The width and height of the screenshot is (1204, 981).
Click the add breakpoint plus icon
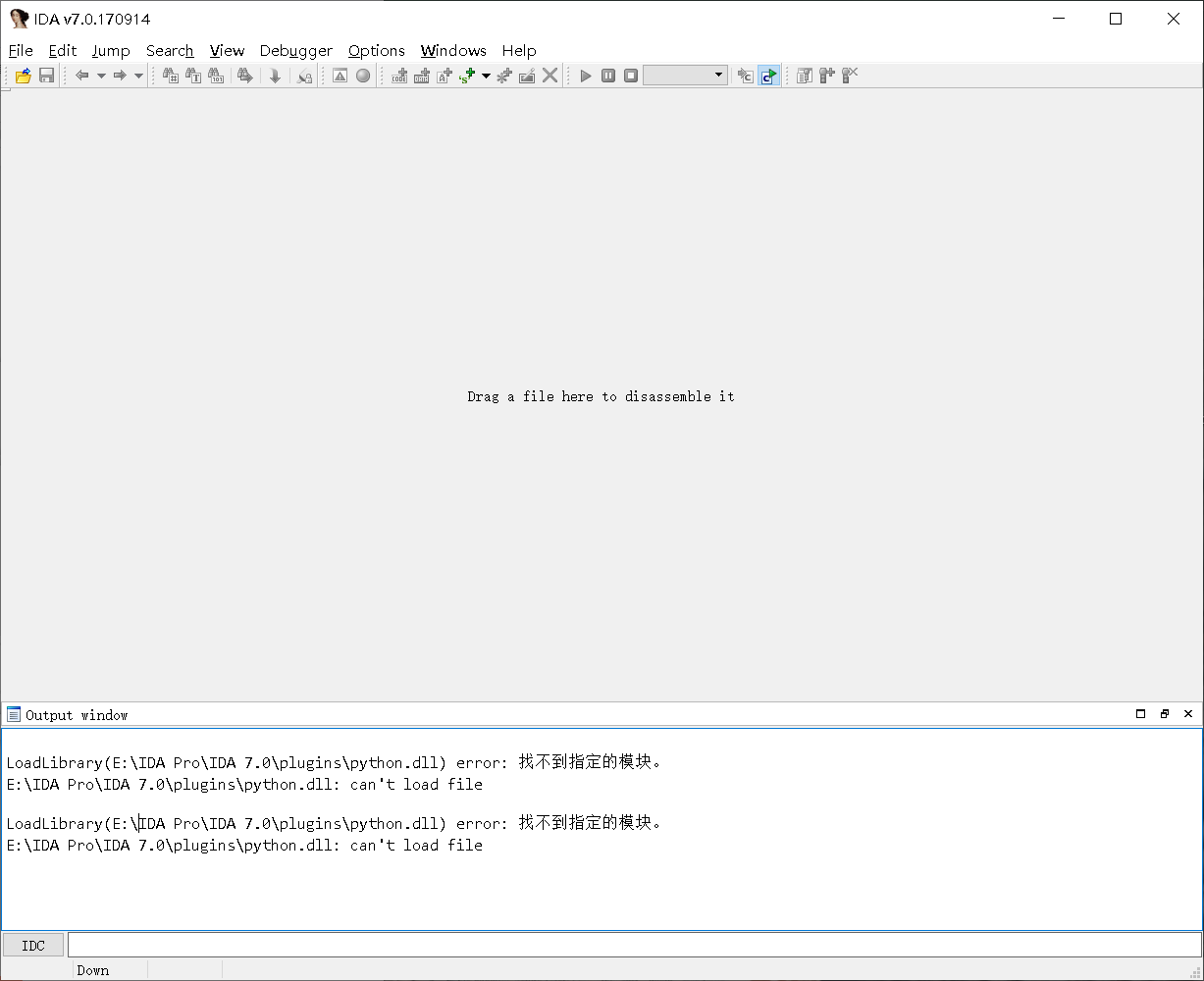pos(827,76)
